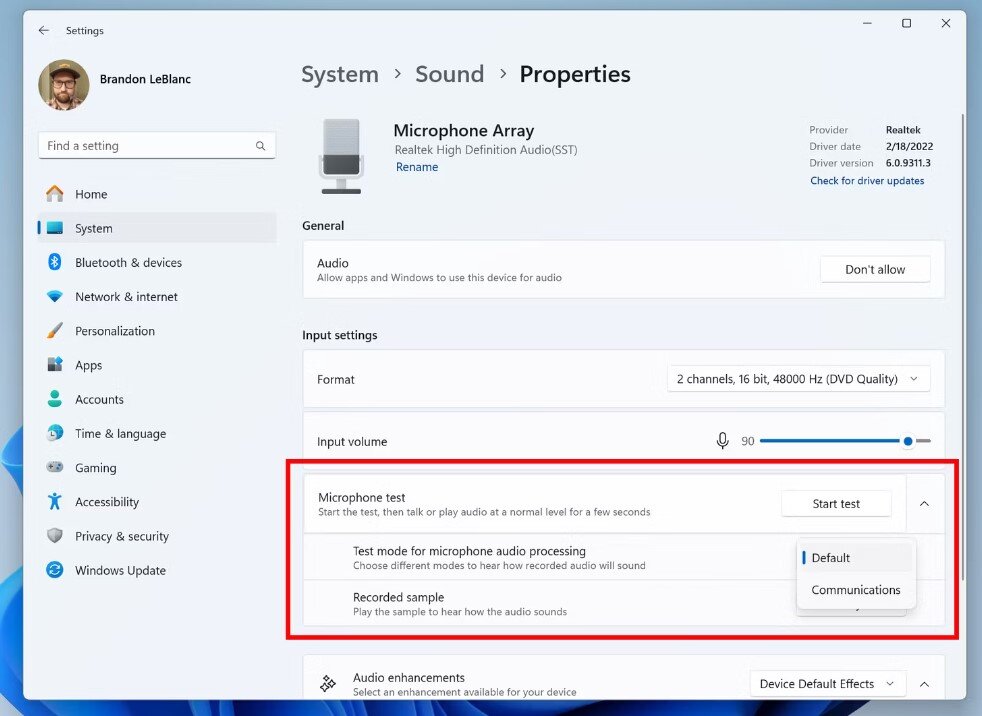This screenshot has width=982, height=716.
Task: Click Check for driver updates
Action: [x=869, y=181]
